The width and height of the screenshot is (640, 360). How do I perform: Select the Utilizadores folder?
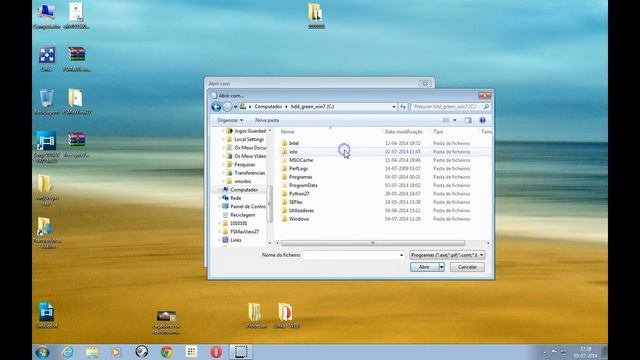(301, 211)
